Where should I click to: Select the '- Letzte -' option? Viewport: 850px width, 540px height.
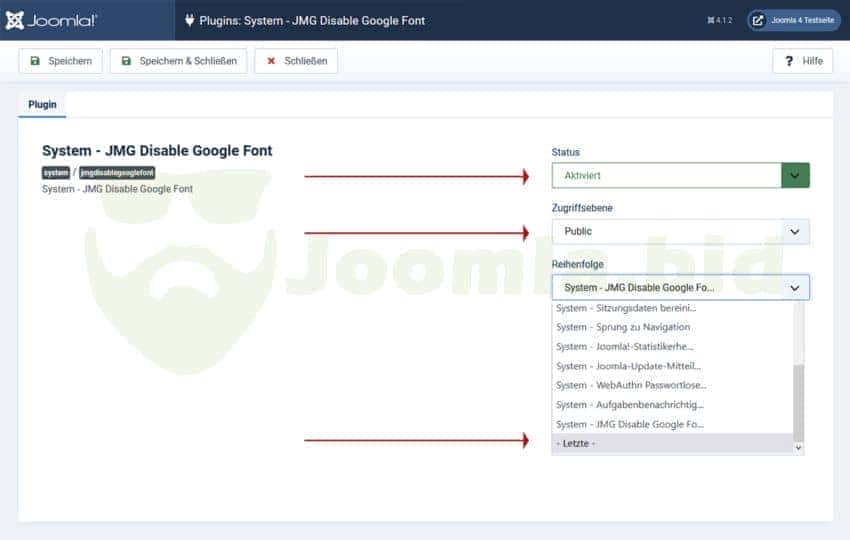[672, 443]
